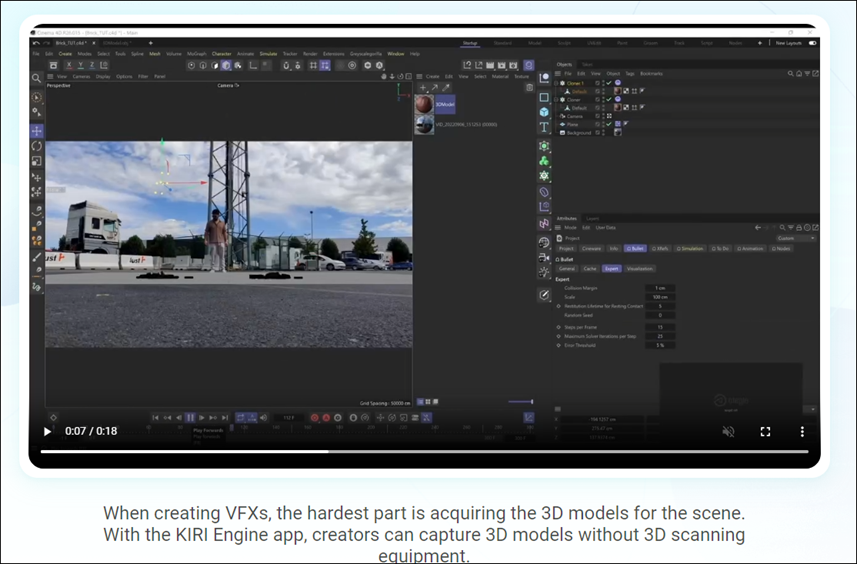Add a new document tab with plus
Image resolution: width=857 pixels, height=564 pixels.
[x=150, y=43]
